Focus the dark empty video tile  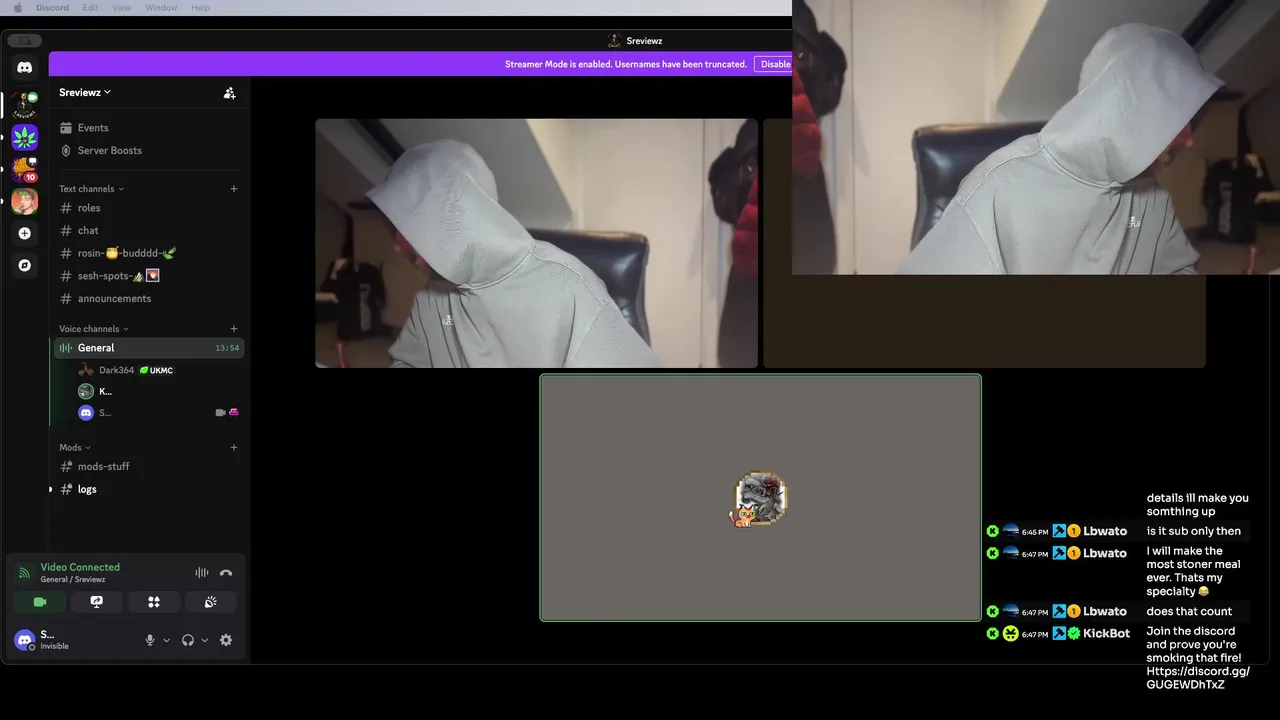(x=984, y=320)
